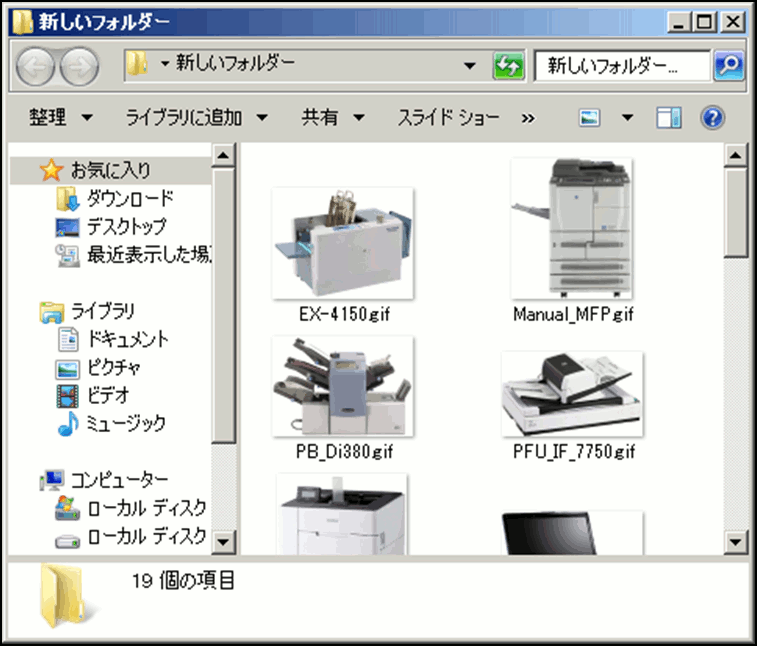Expand the 整理 dropdown menu

click(60, 118)
